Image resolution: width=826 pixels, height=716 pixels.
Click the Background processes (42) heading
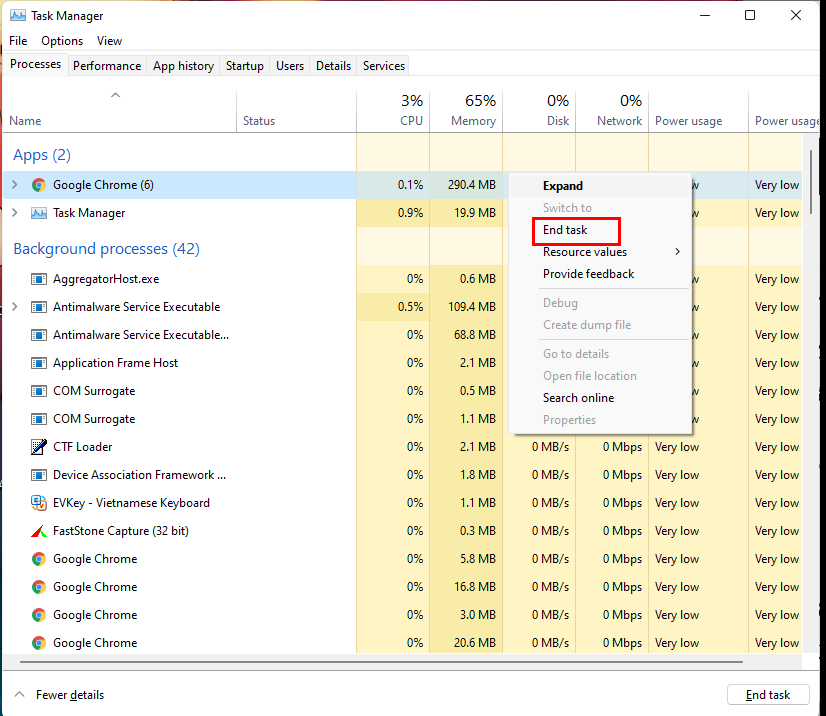click(106, 249)
